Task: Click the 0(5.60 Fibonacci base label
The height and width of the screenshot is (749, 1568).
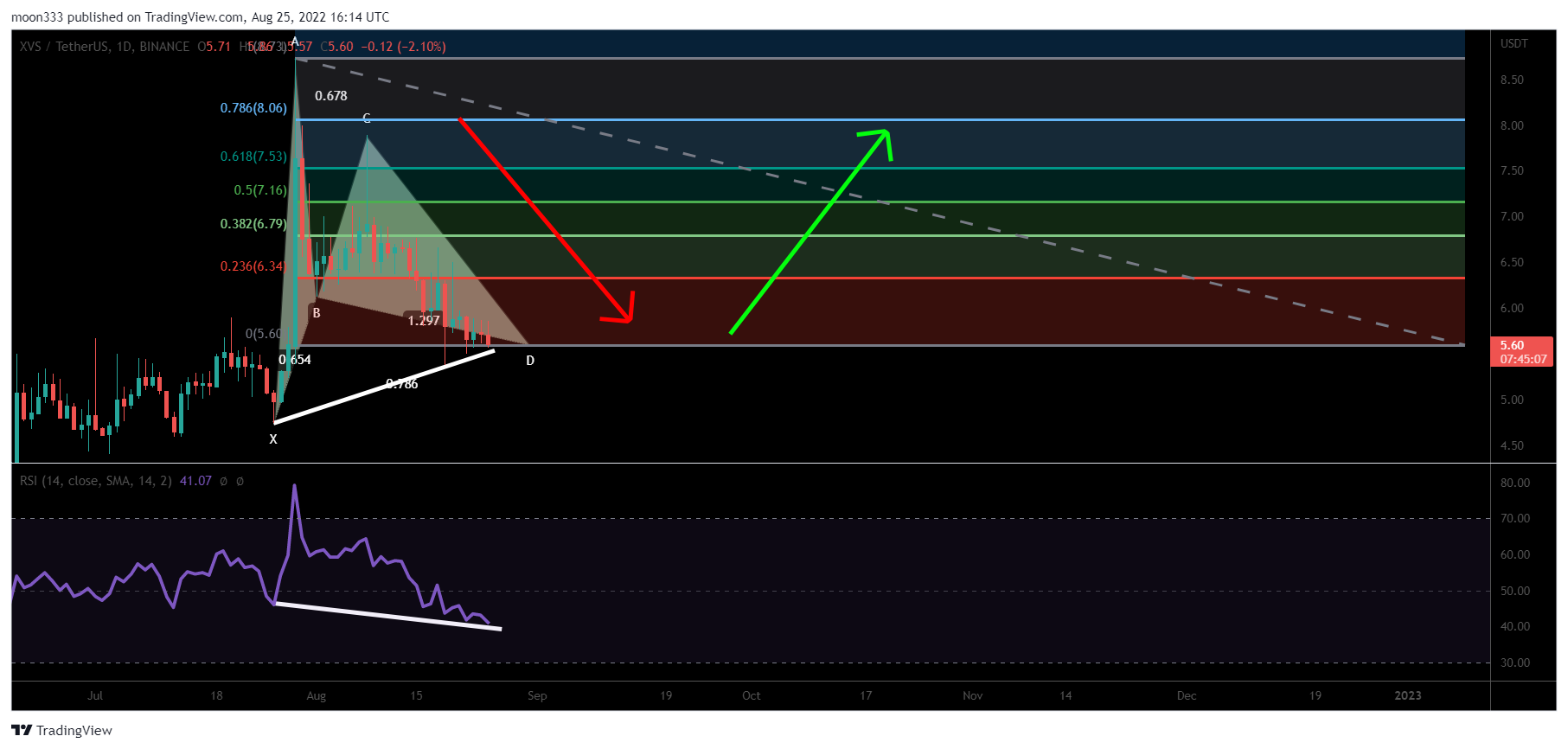Action: [x=263, y=334]
